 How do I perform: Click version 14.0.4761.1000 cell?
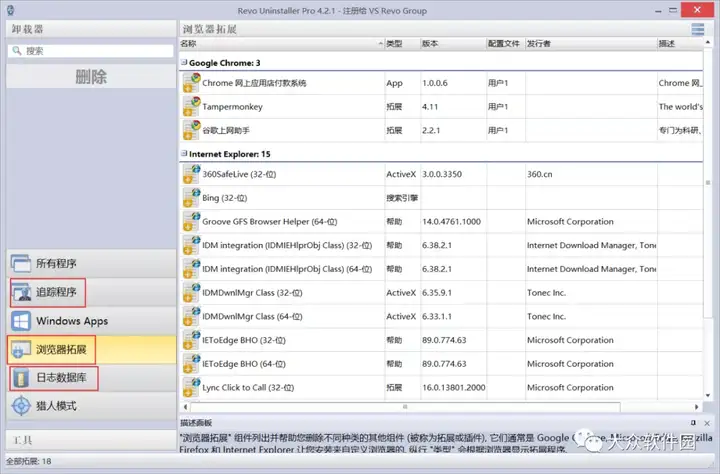pos(451,221)
